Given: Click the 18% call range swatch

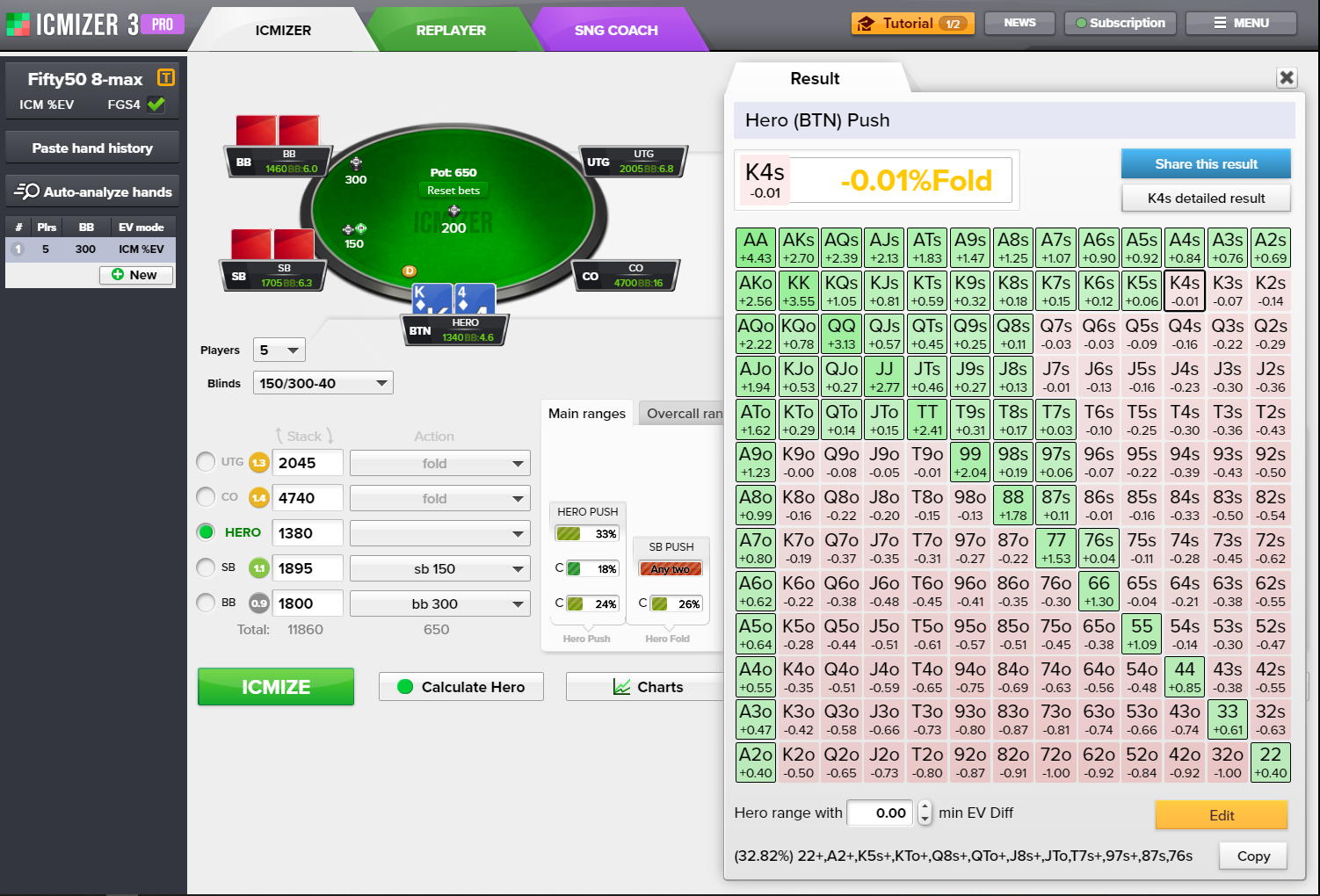Looking at the screenshot, I should point(592,568).
